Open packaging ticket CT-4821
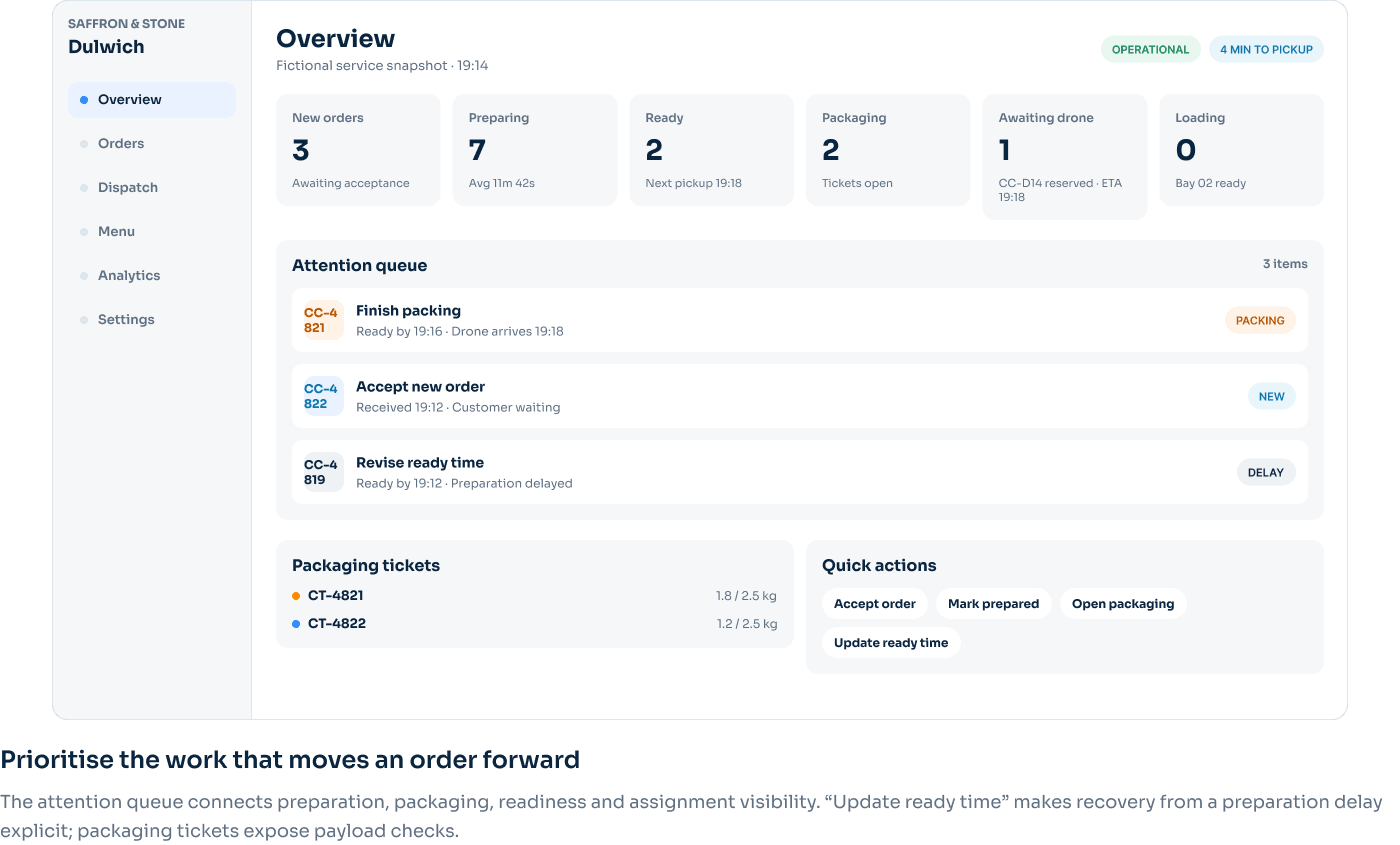The image size is (1400, 845). [534, 596]
